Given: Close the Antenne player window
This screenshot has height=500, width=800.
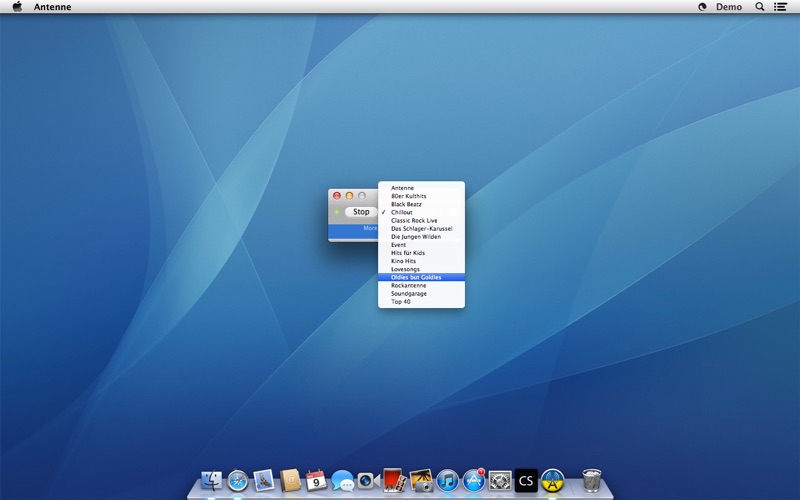Looking at the screenshot, I should [337, 195].
